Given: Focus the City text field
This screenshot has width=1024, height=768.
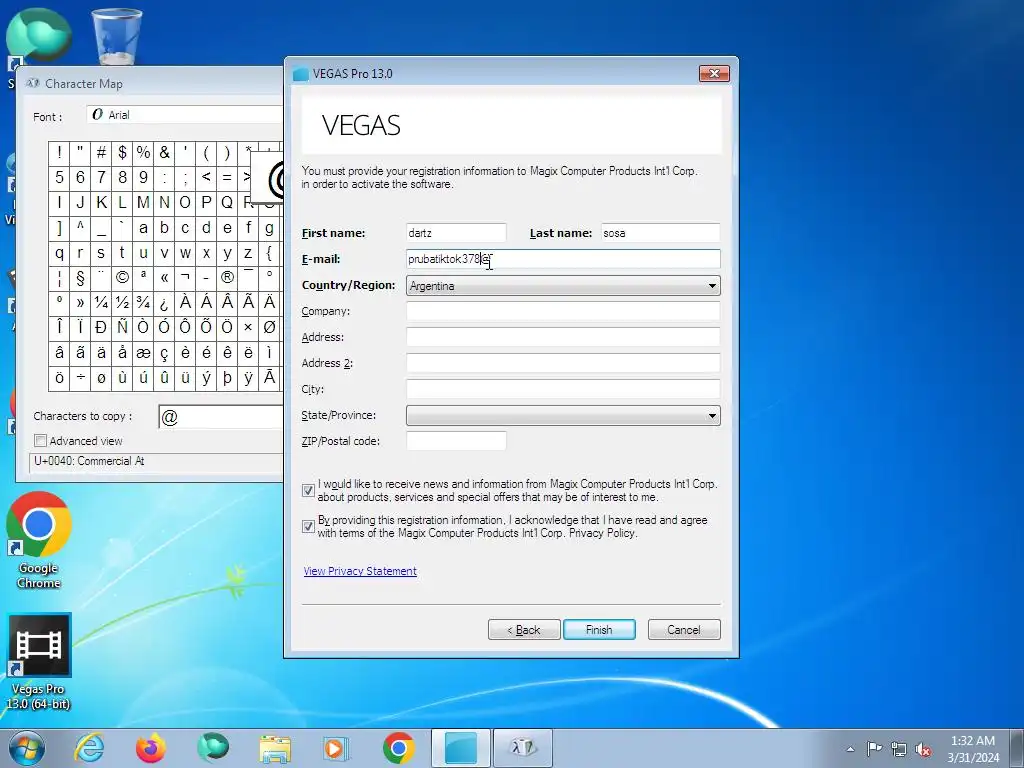Looking at the screenshot, I should (x=563, y=389).
